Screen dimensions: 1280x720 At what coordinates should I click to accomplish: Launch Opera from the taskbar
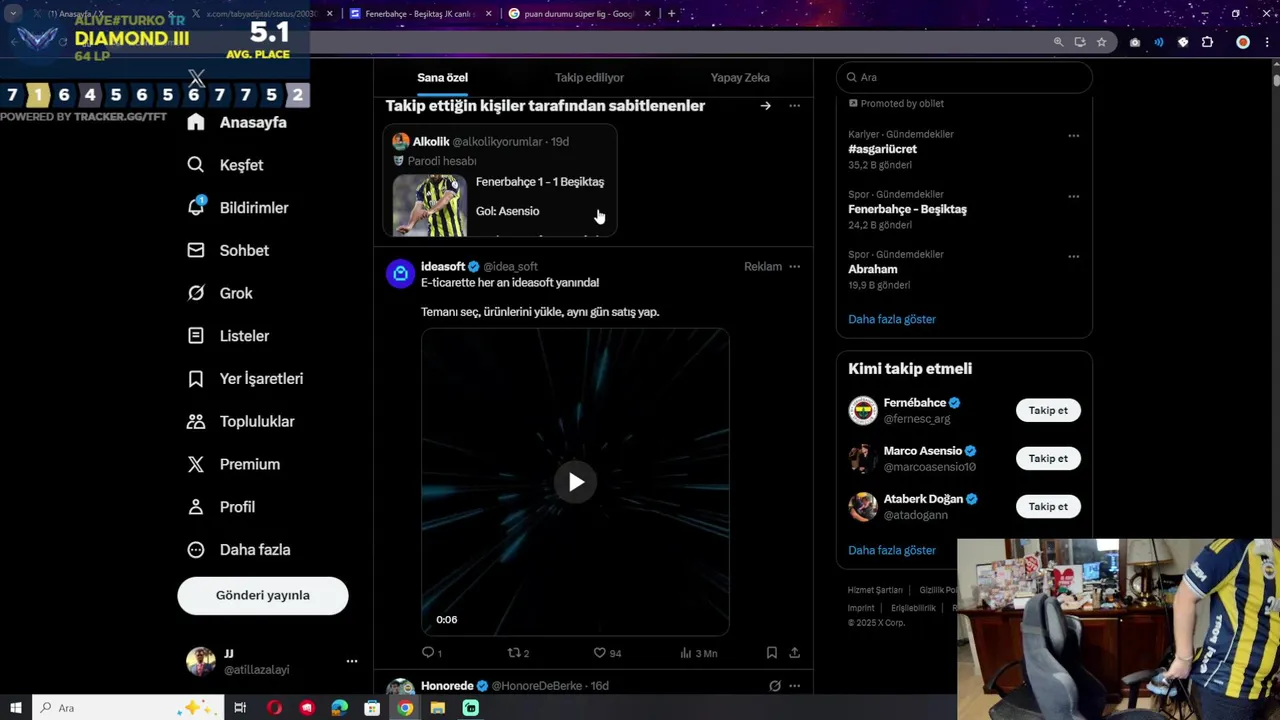pyautogui.click(x=274, y=708)
